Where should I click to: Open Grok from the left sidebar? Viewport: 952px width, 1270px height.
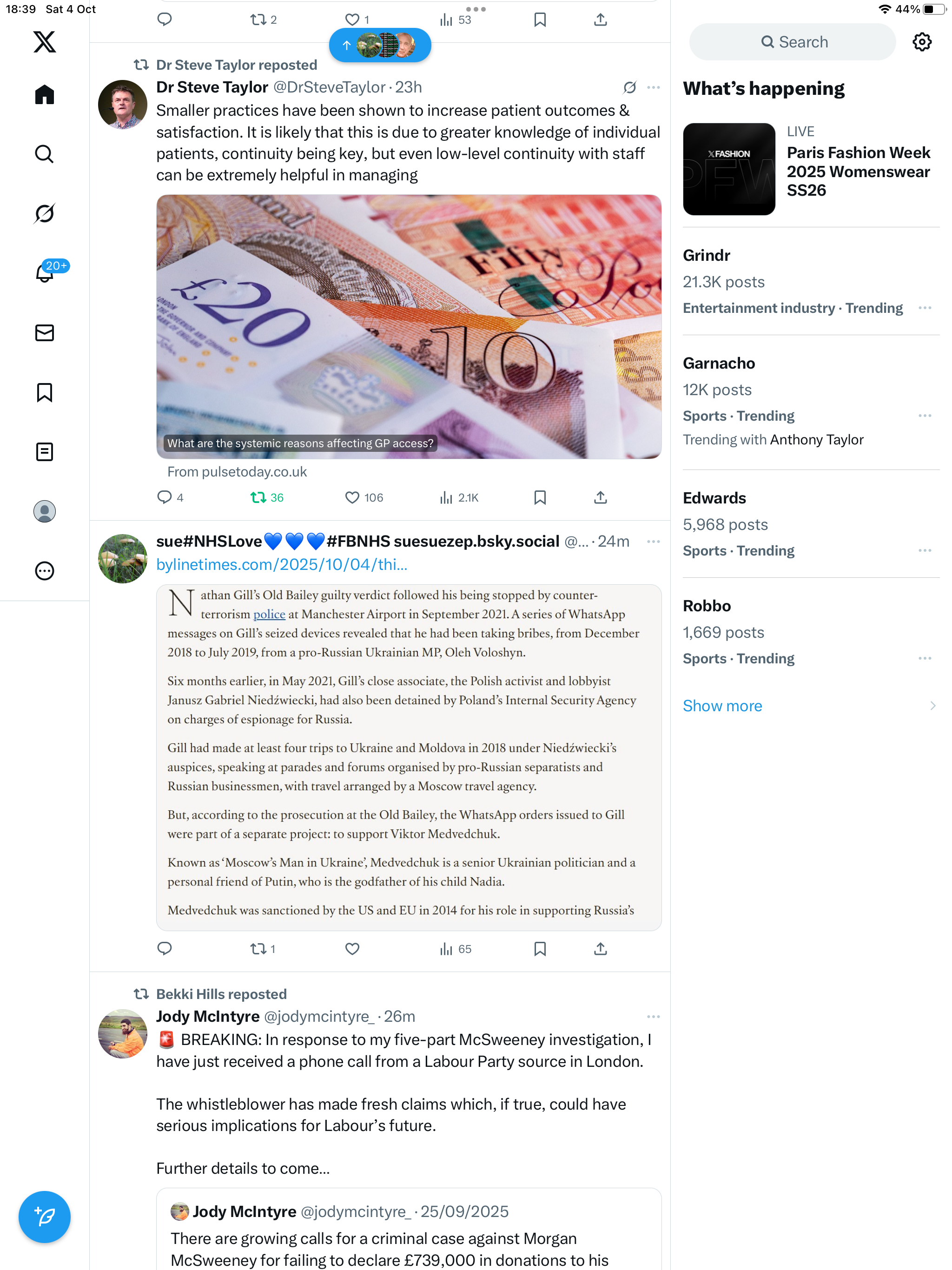(x=44, y=213)
